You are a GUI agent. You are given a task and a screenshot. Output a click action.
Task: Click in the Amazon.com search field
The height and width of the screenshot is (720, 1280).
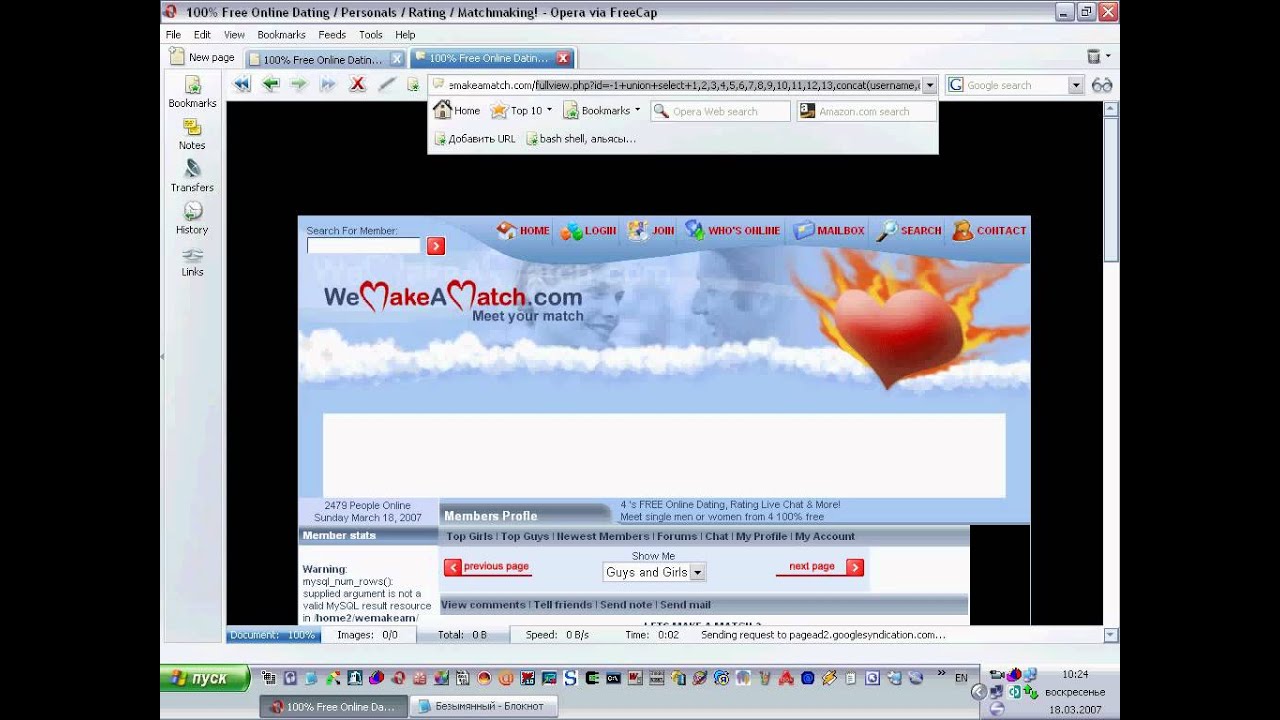[866, 111]
